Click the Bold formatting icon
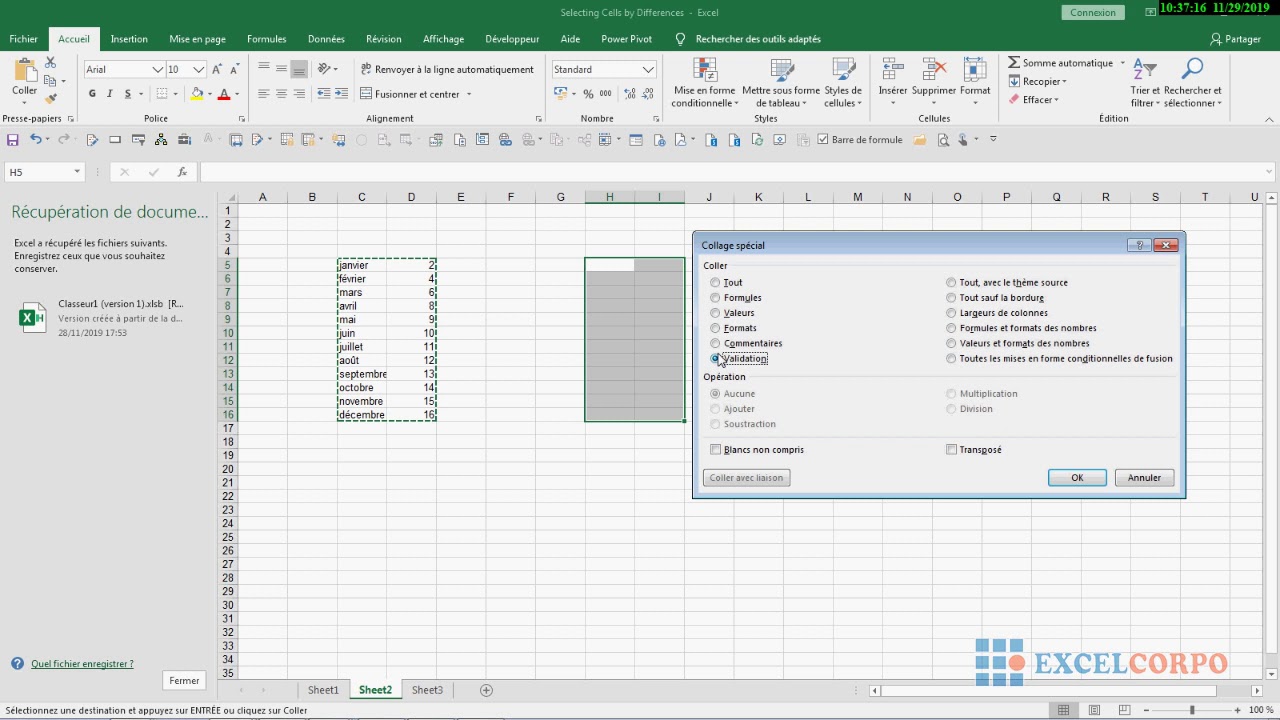The height and width of the screenshot is (720, 1280). (92, 94)
